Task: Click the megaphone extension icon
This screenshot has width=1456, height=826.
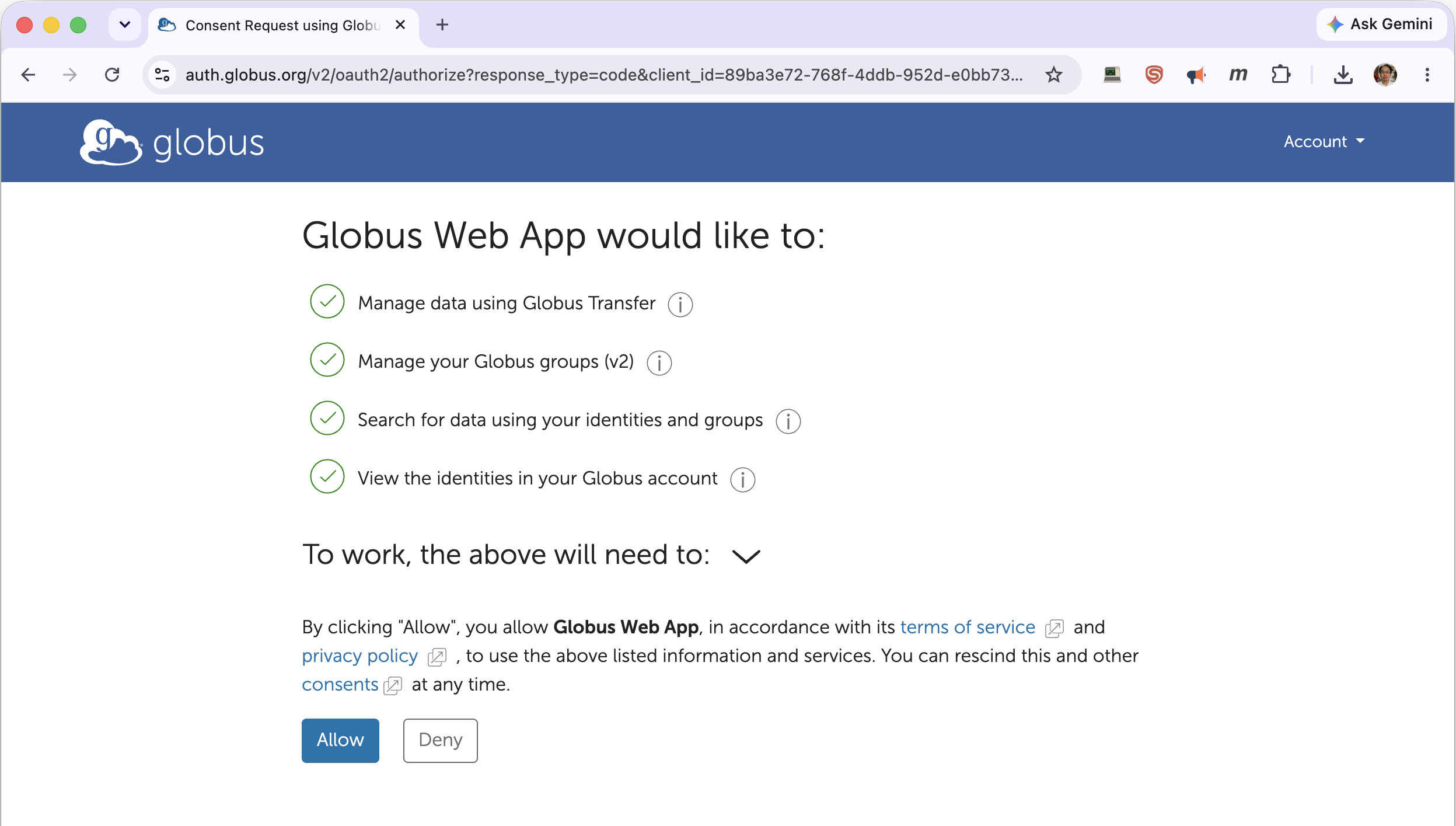Action: [1196, 75]
